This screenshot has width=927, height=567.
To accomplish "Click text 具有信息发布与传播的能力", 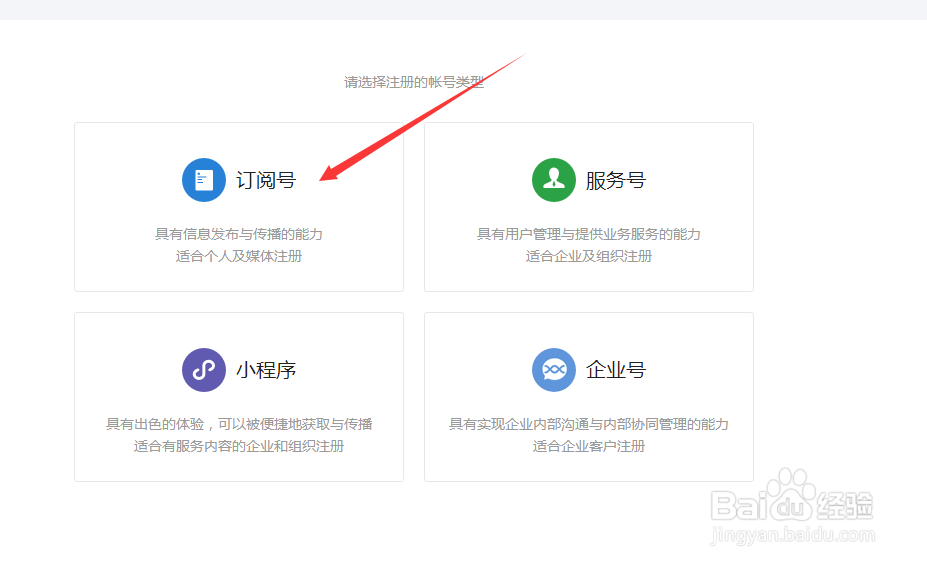I will tap(239, 234).
